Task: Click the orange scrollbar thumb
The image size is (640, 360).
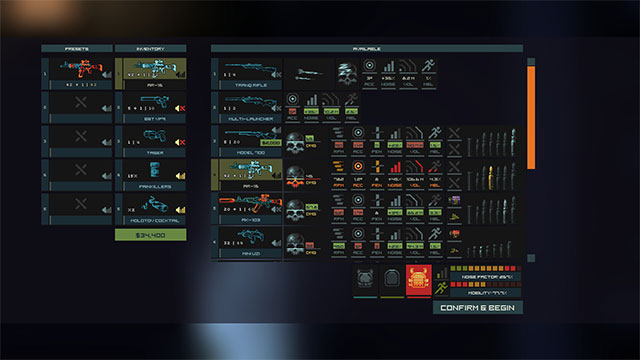Action: pyautogui.click(x=531, y=118)
